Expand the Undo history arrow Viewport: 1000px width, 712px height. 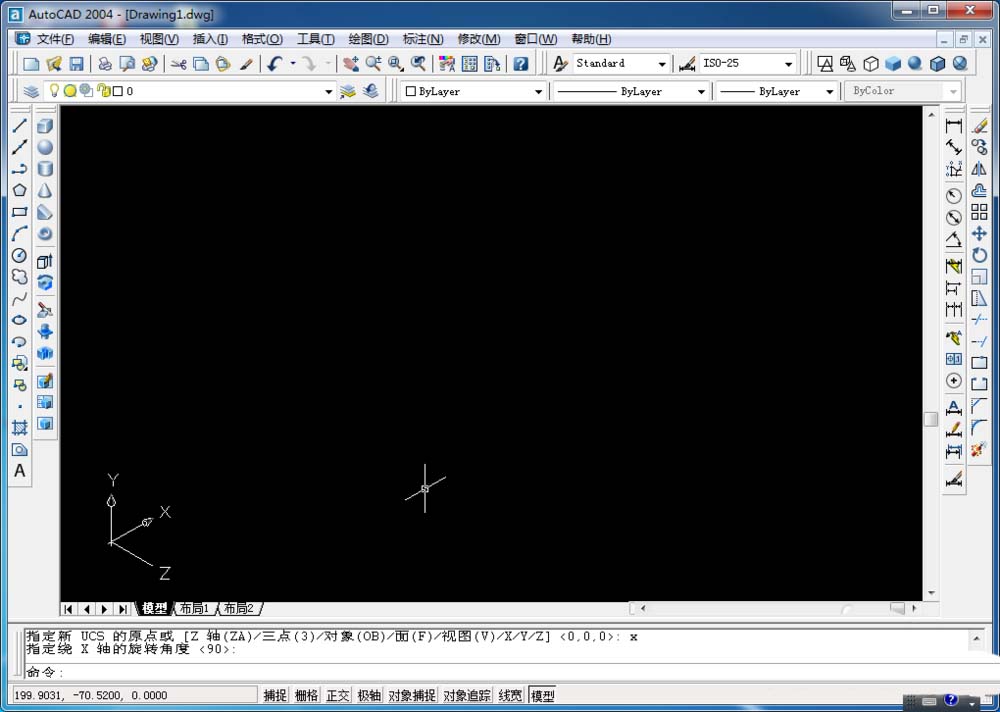click(293, 64)
